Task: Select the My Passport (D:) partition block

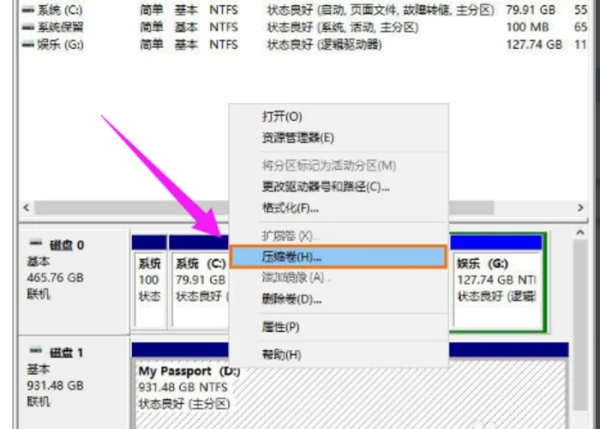Action: tap(350, 387)
